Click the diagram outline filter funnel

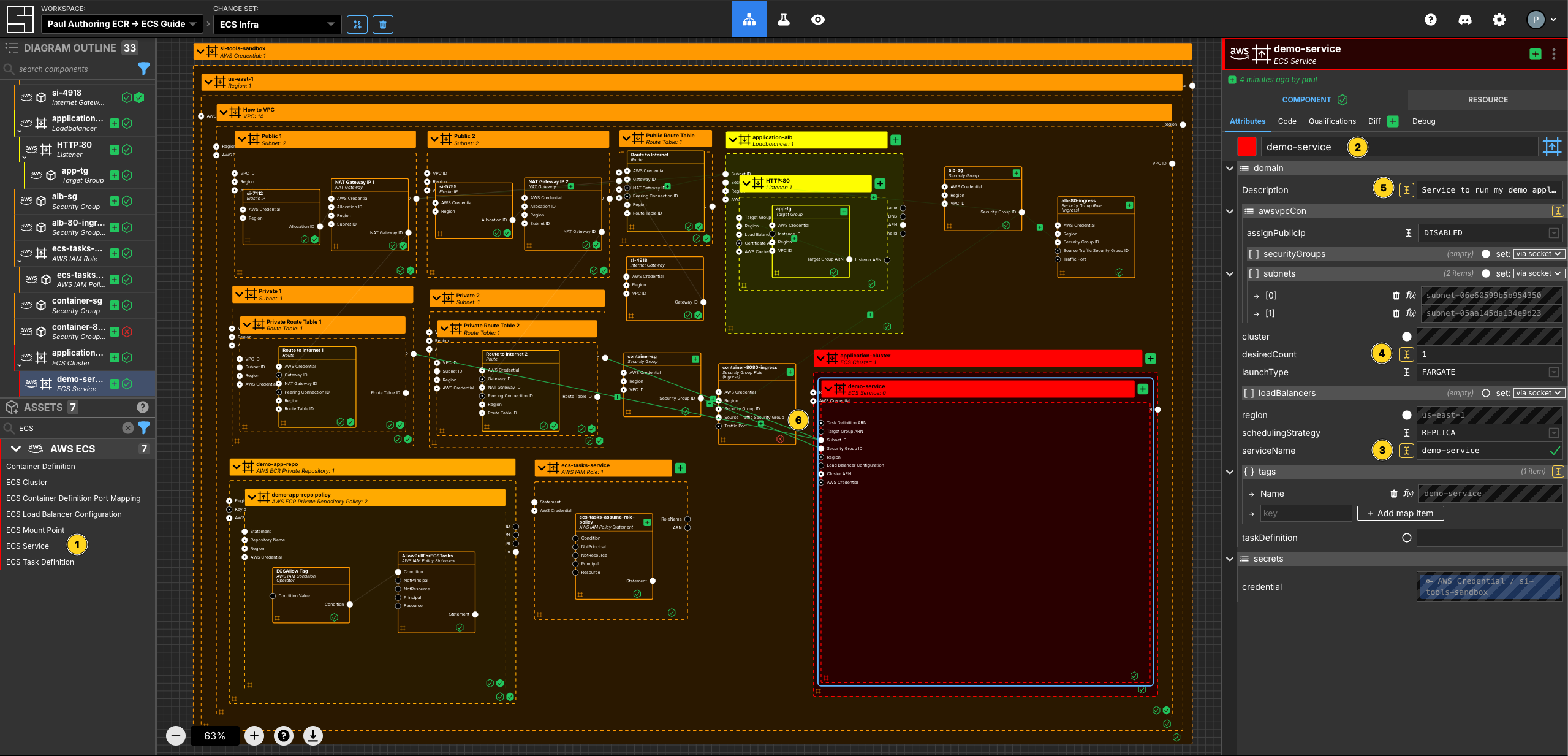click(x=144, y=69)
